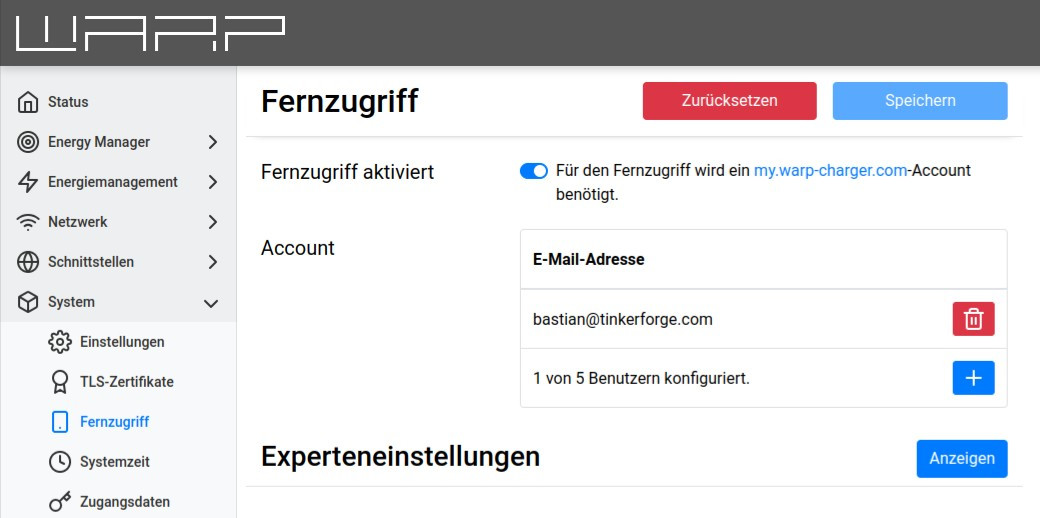1040x518 pixels.
Task: Collapse the System section chevron
Action: pos(211,302)
